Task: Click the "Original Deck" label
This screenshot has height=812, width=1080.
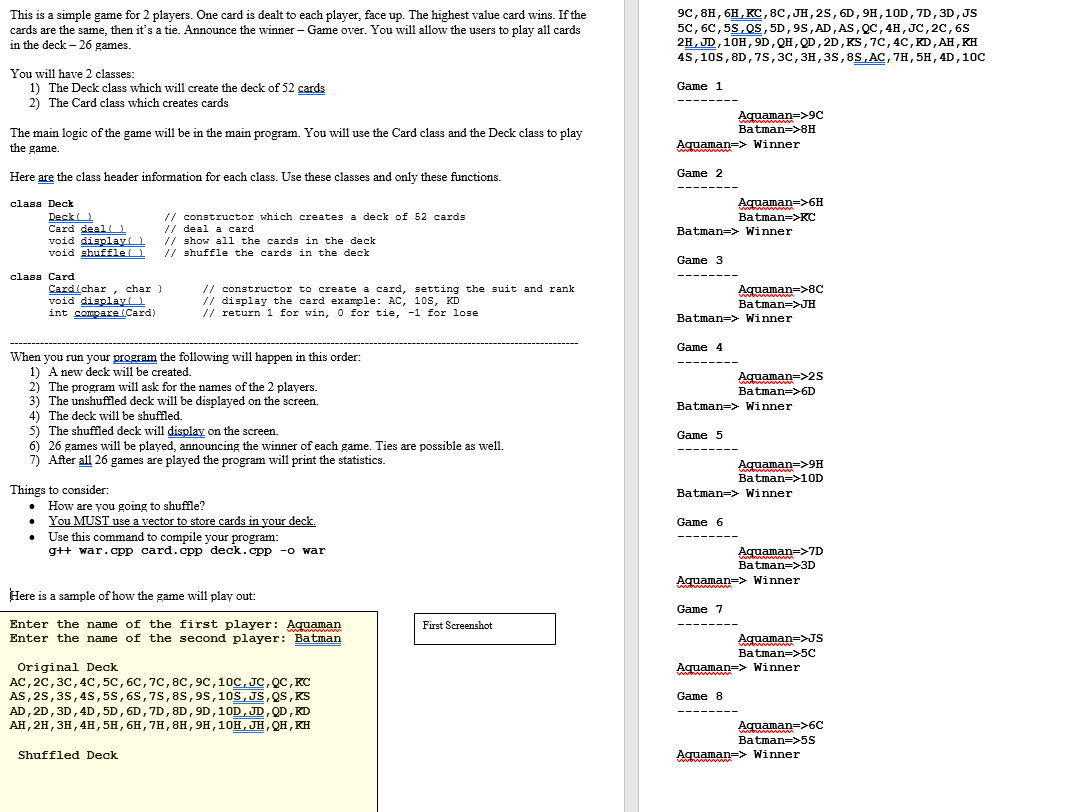Action: coord(69,666)
